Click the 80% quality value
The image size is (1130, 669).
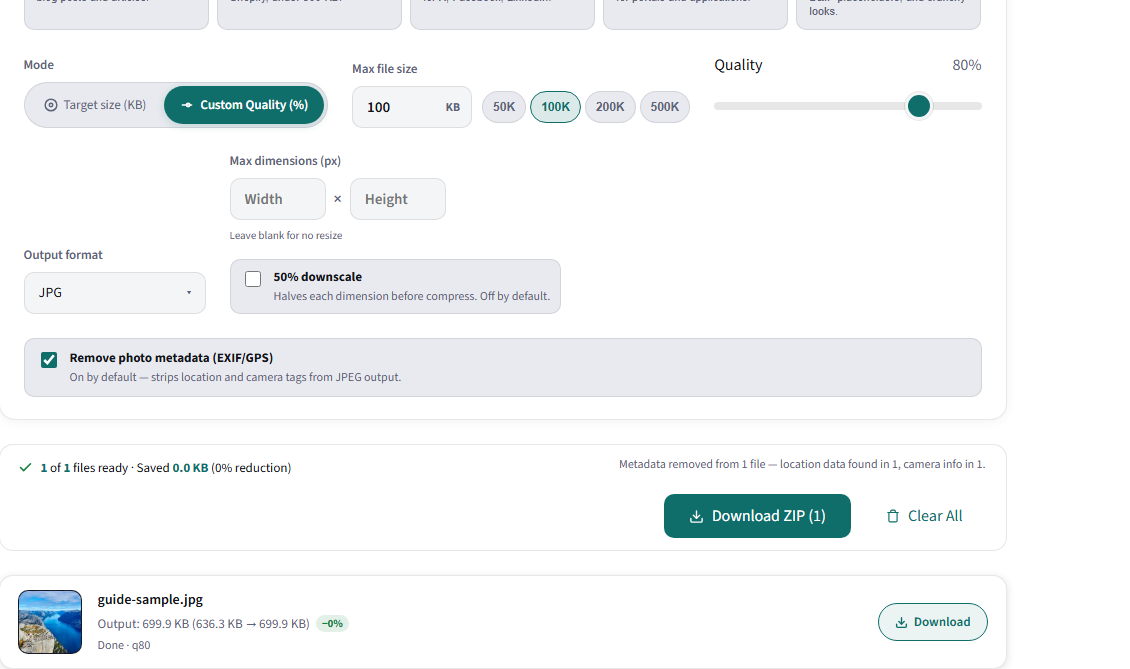pos(966,66)
